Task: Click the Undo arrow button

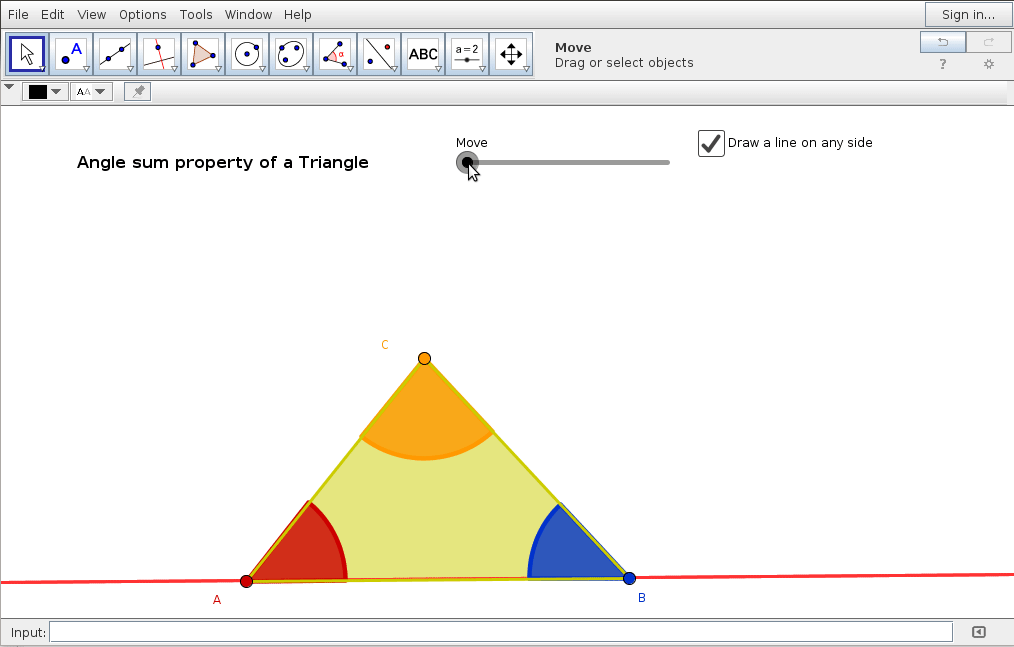Action: pos(943,42)
